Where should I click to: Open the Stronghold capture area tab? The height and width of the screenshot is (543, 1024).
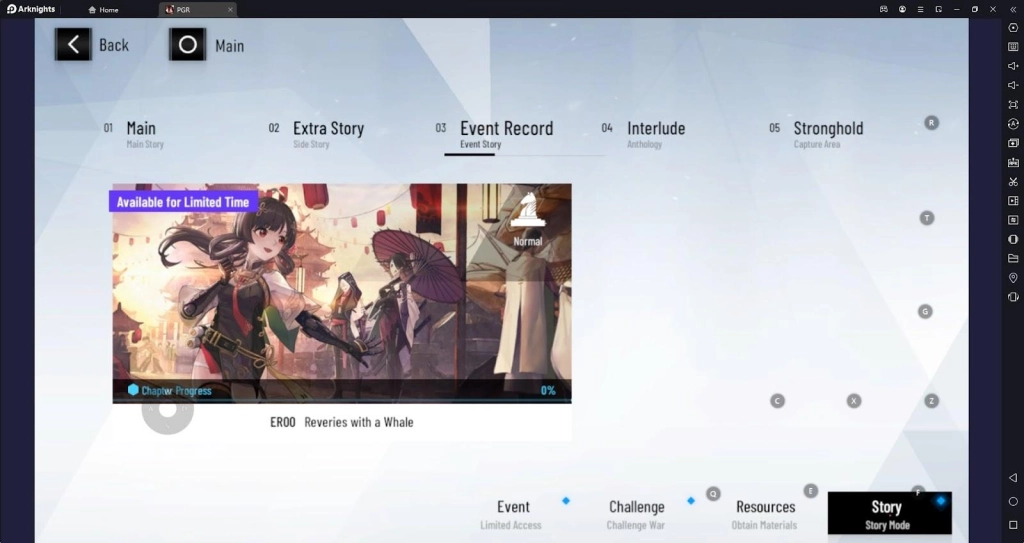(x=827, y=134)
